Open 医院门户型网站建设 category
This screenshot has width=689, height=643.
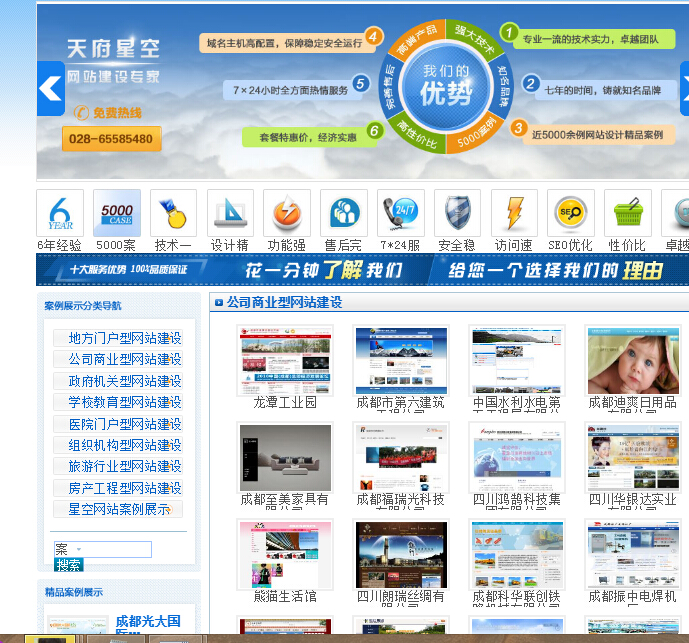tap(118, 424)
